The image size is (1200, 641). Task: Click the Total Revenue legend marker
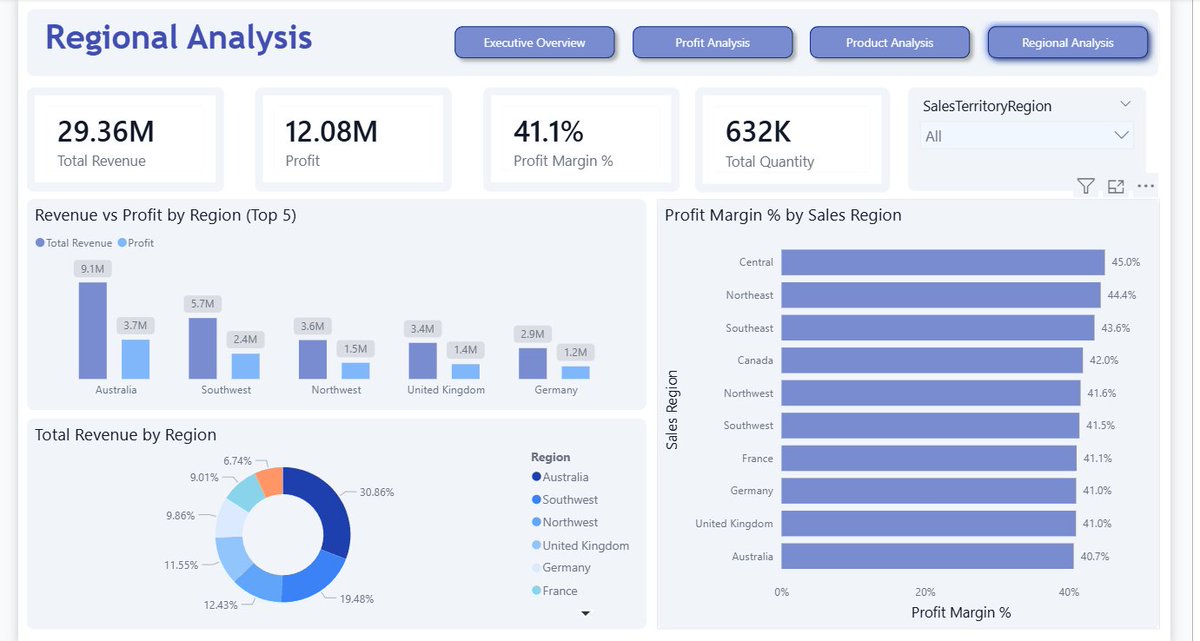pyautogui.click(x=40, y=243)
